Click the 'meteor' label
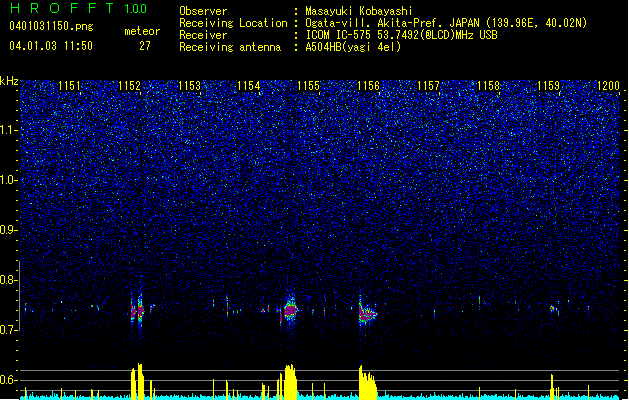 pos(142,31)
